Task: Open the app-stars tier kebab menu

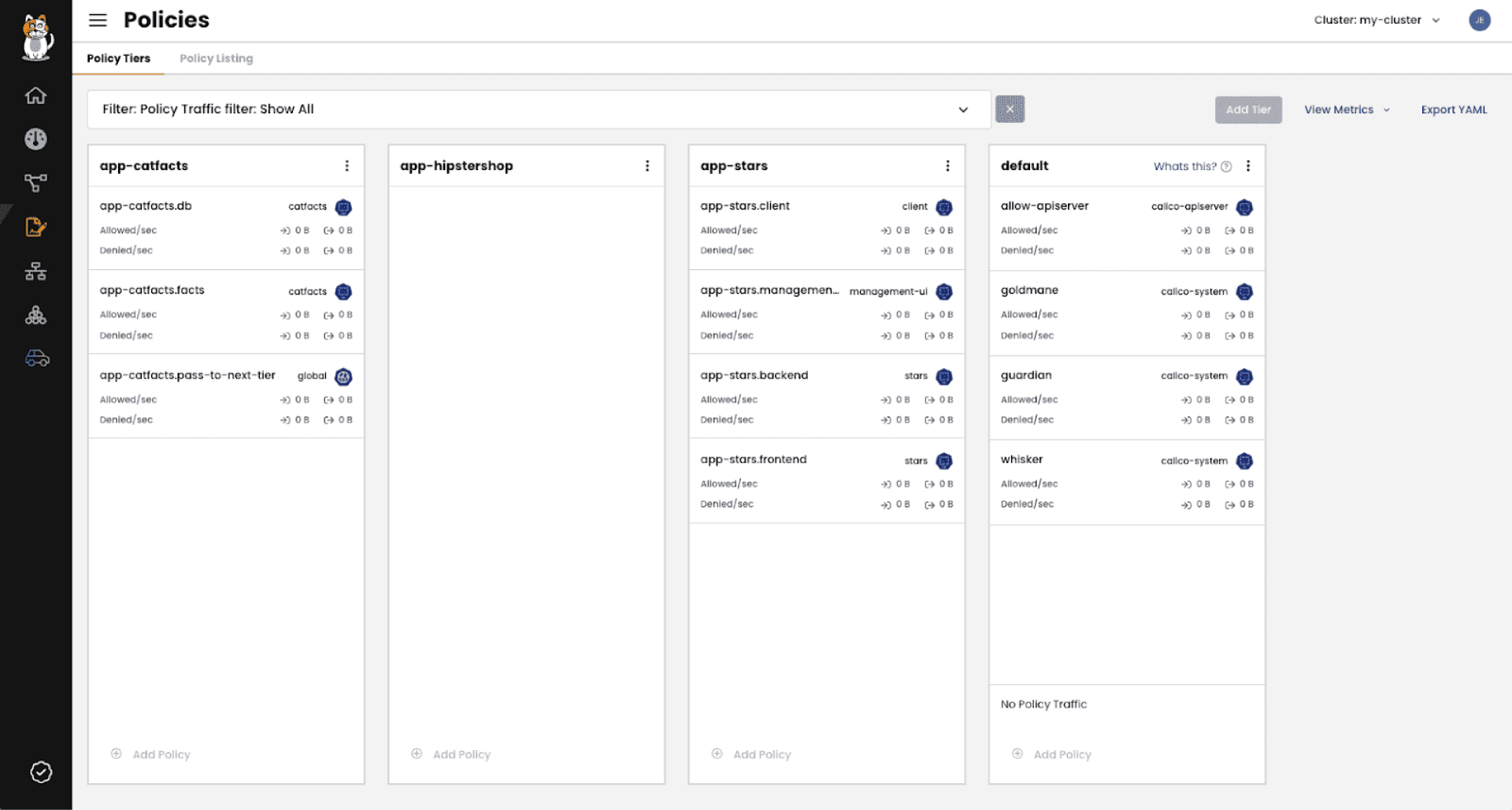Action: [947, 166]
